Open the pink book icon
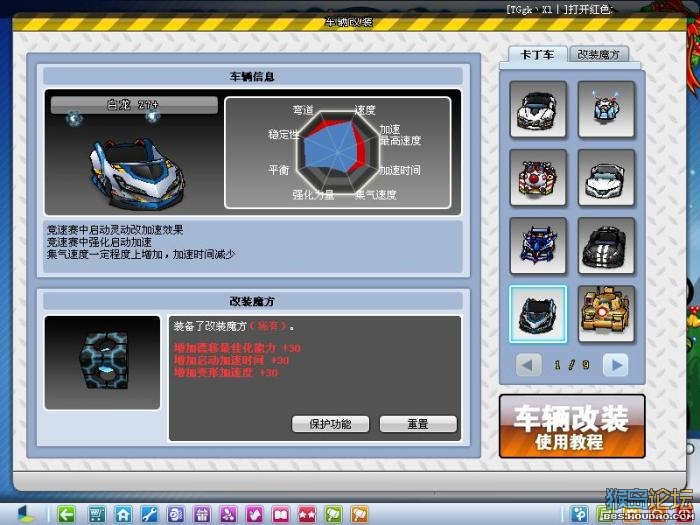700x525 pixels. coord(281,515)
